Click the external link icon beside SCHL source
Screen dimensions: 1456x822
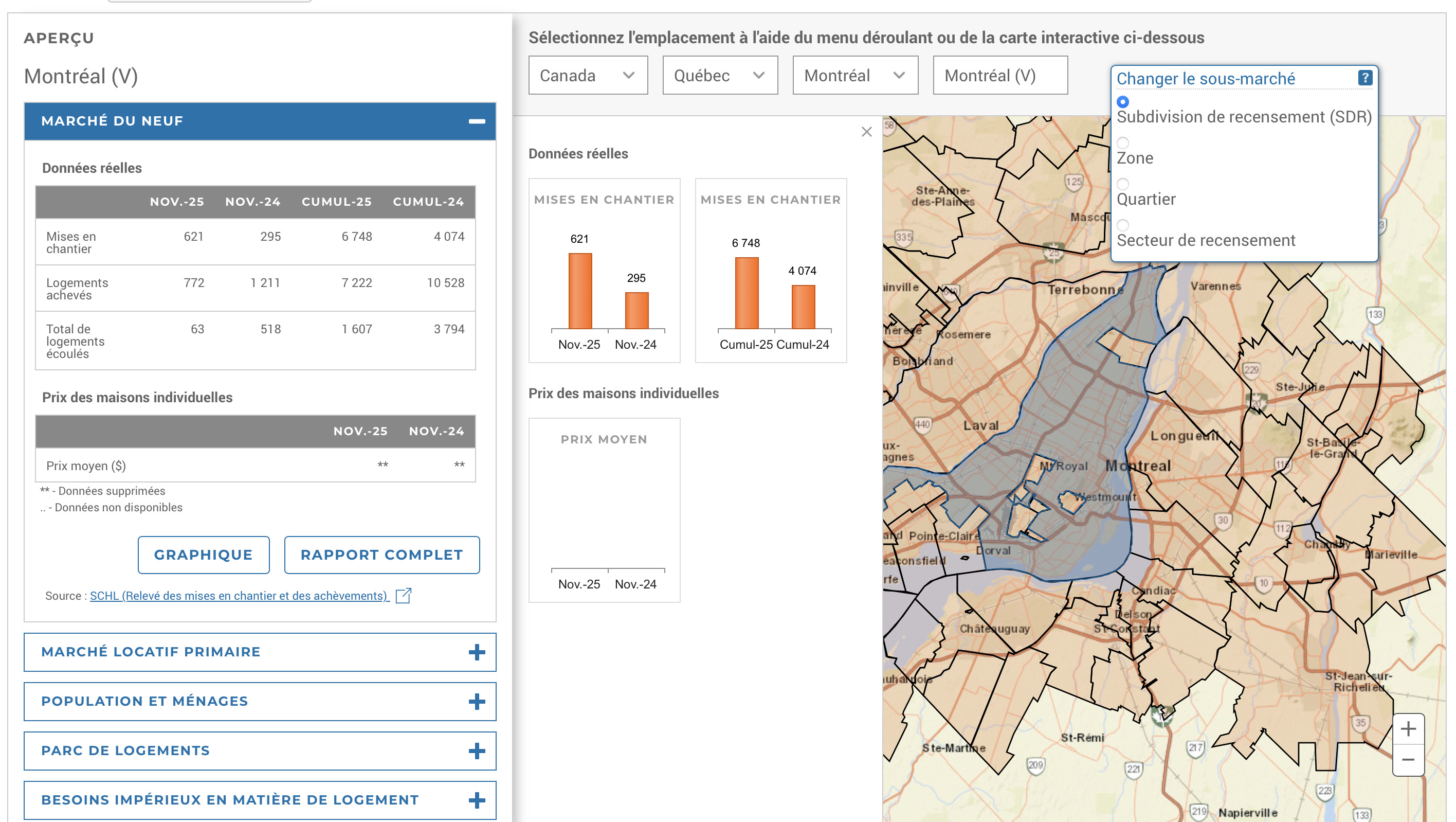click(x=403, y=595)
